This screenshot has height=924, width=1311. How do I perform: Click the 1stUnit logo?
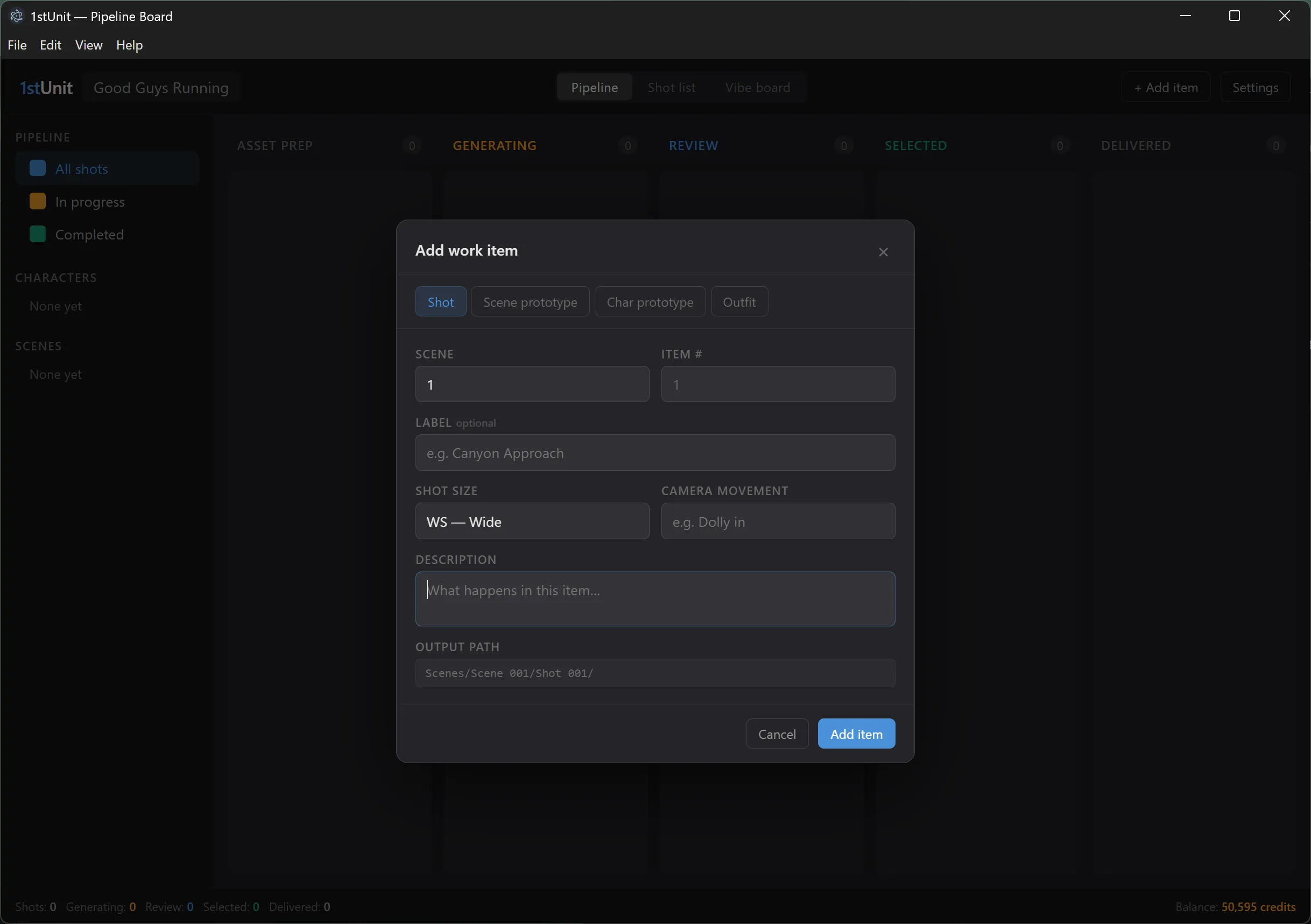(46, 87)
